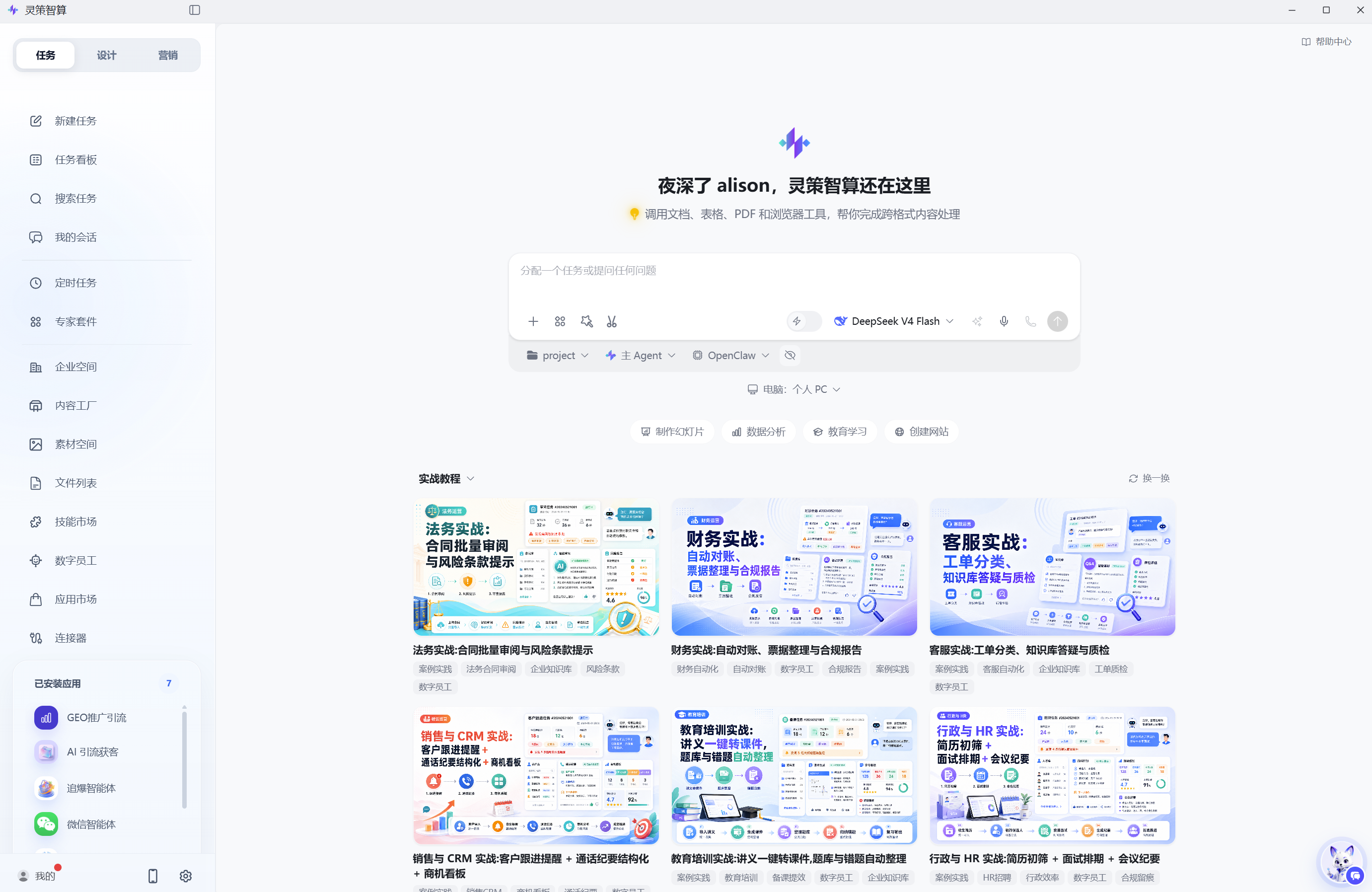Toggle the crossed-eye visibility button
The width and height of the screenshot is (1372, 892).
click(790, 355)
